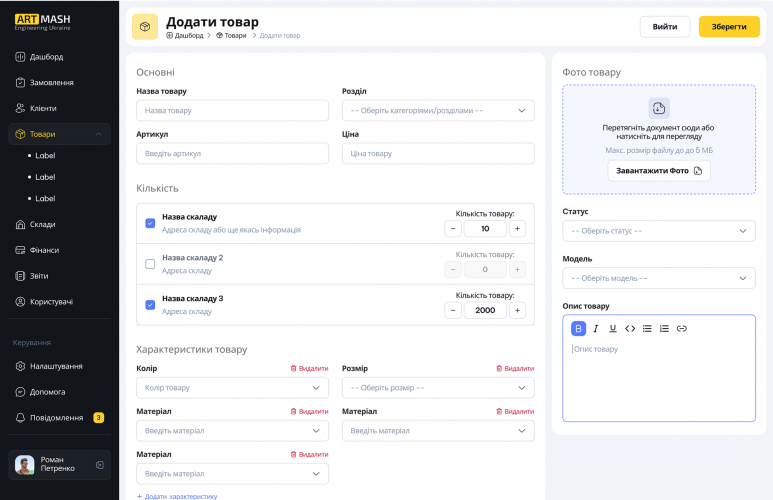Open the Статус dropdown
The width and height of the screenshot is (773, 500).
point(659,231)
